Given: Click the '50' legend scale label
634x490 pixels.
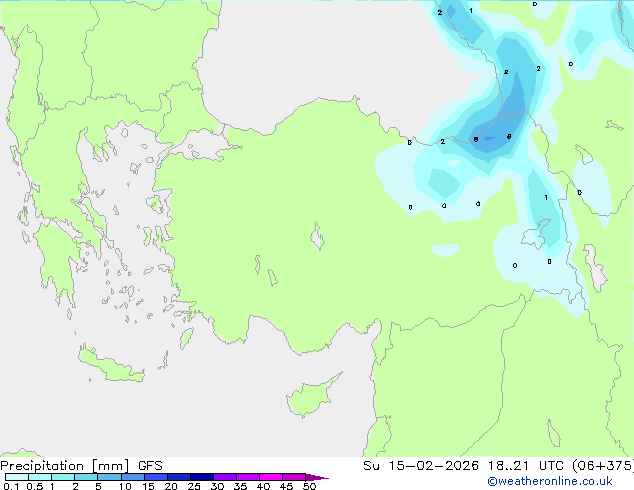Looking at the screenshot, I should (309, 486).
